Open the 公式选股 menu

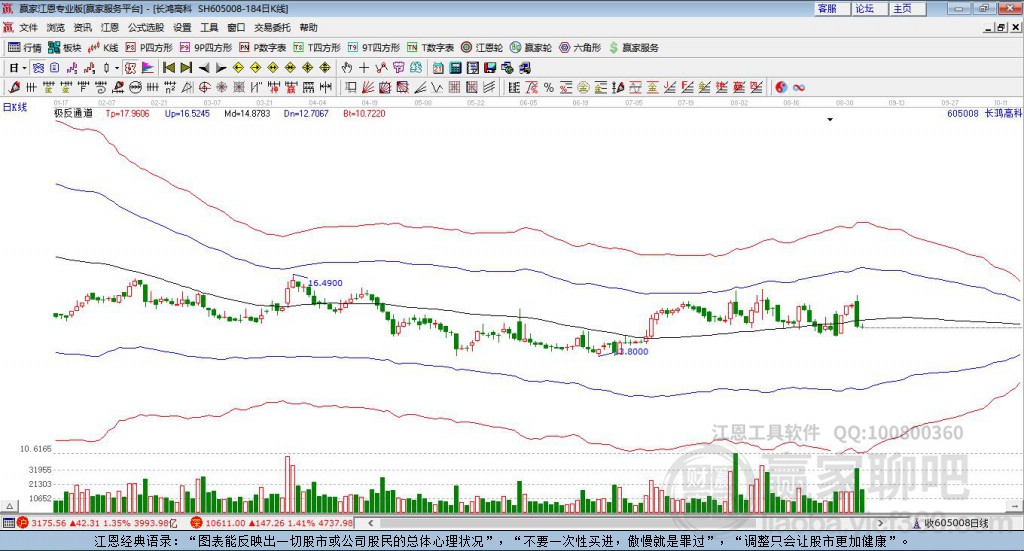point(146,27)
